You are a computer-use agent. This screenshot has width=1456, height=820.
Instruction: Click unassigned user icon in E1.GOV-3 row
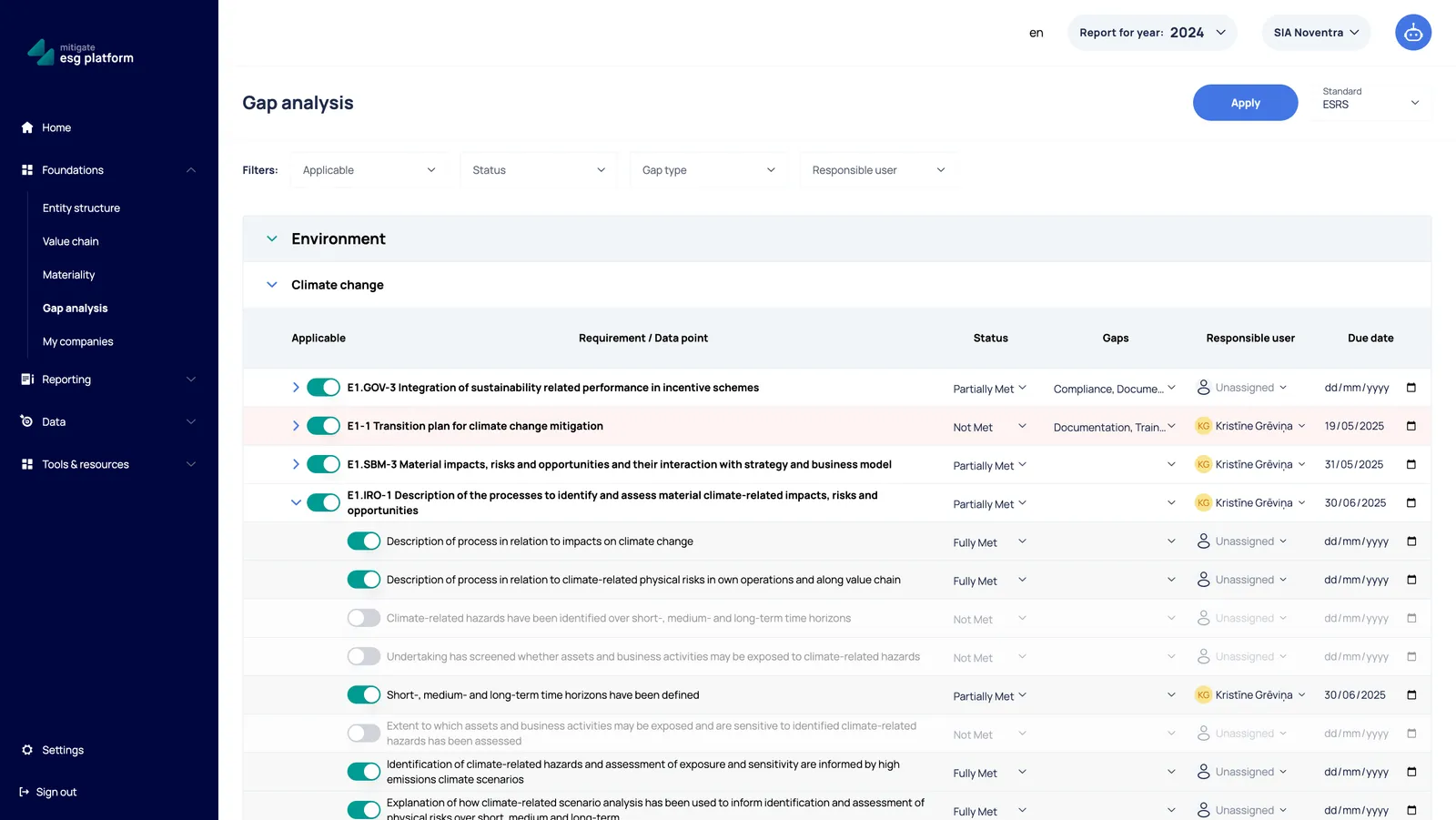click(x=1203, y=388)
